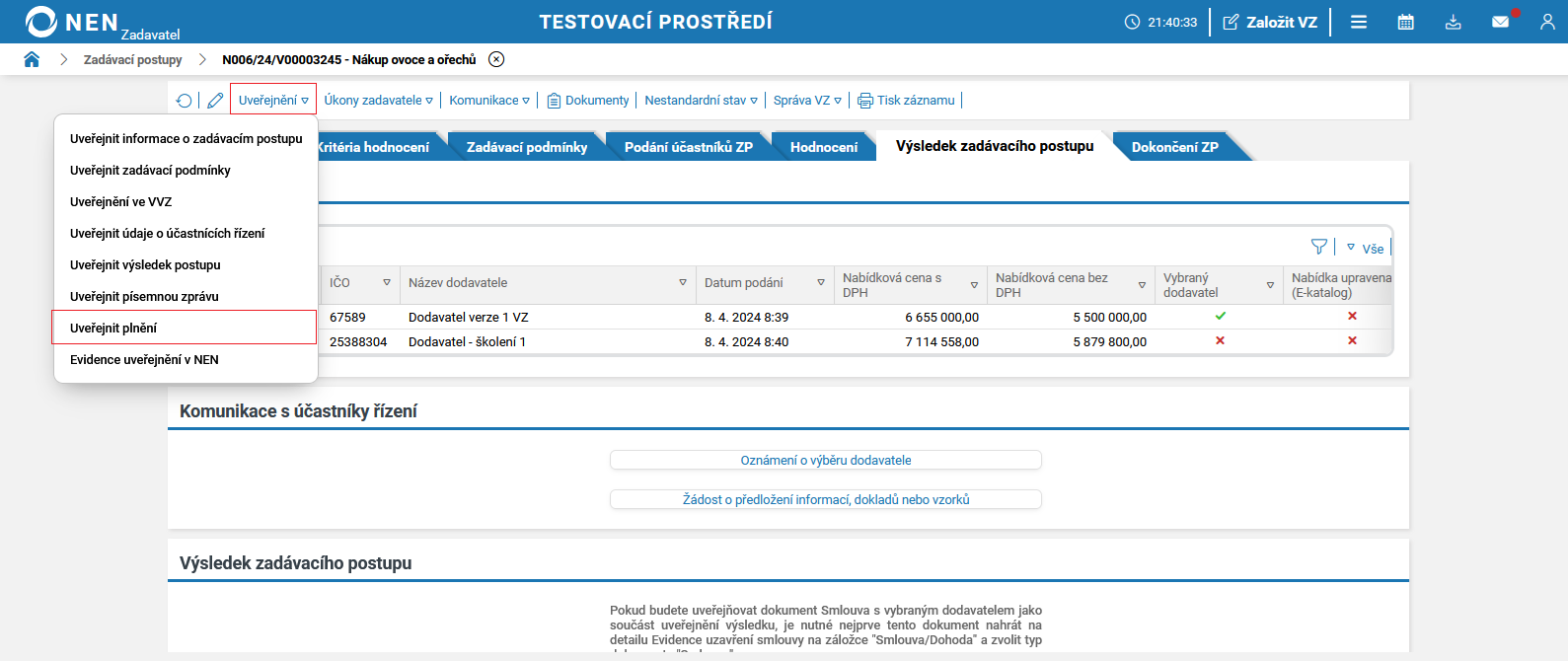The height and width of the screenshot is (661, 1568).
Task: Switch to the Hodnocení tab
Action: click(824, 147)
